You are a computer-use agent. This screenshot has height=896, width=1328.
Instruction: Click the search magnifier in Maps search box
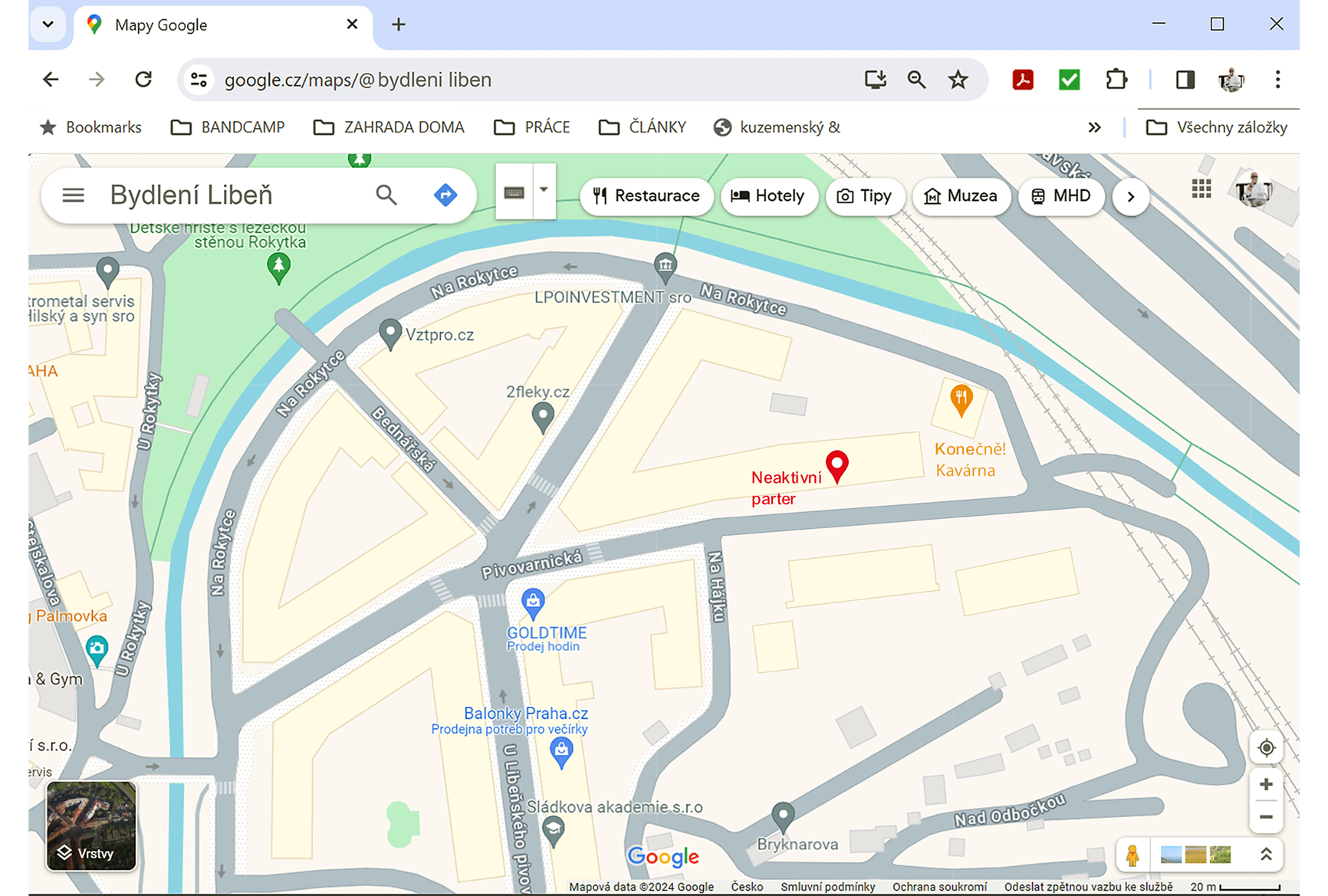(x=386, y=195)
